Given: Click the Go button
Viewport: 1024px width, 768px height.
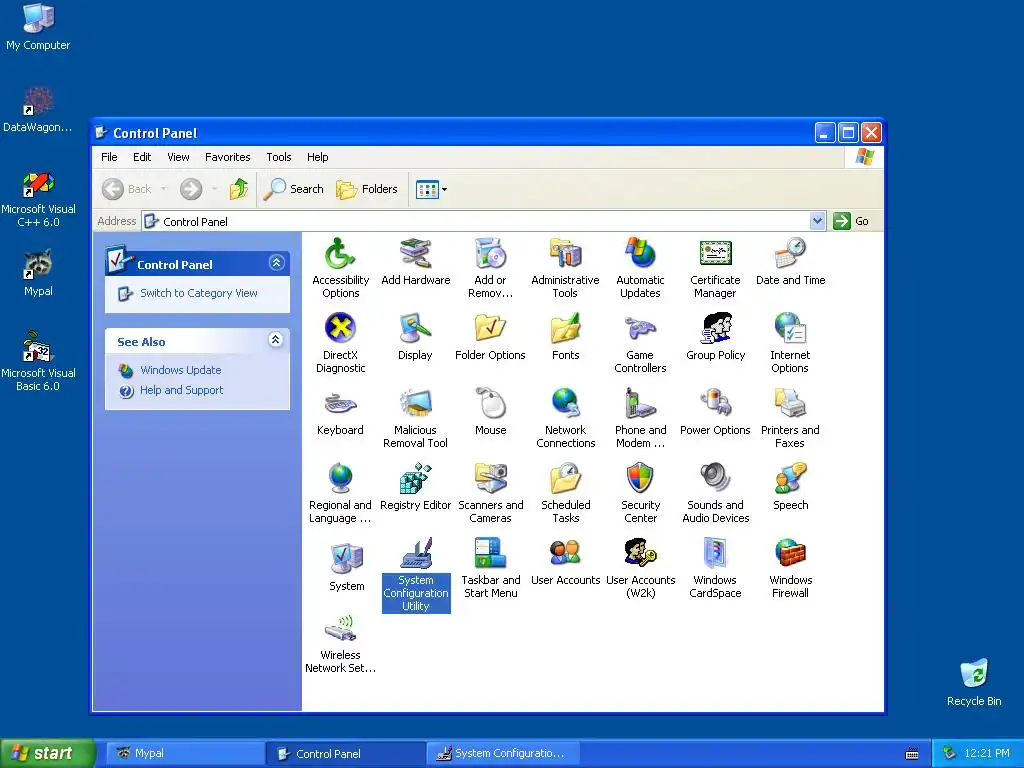Looking at the screenshot, I should [x=852, y=221].
